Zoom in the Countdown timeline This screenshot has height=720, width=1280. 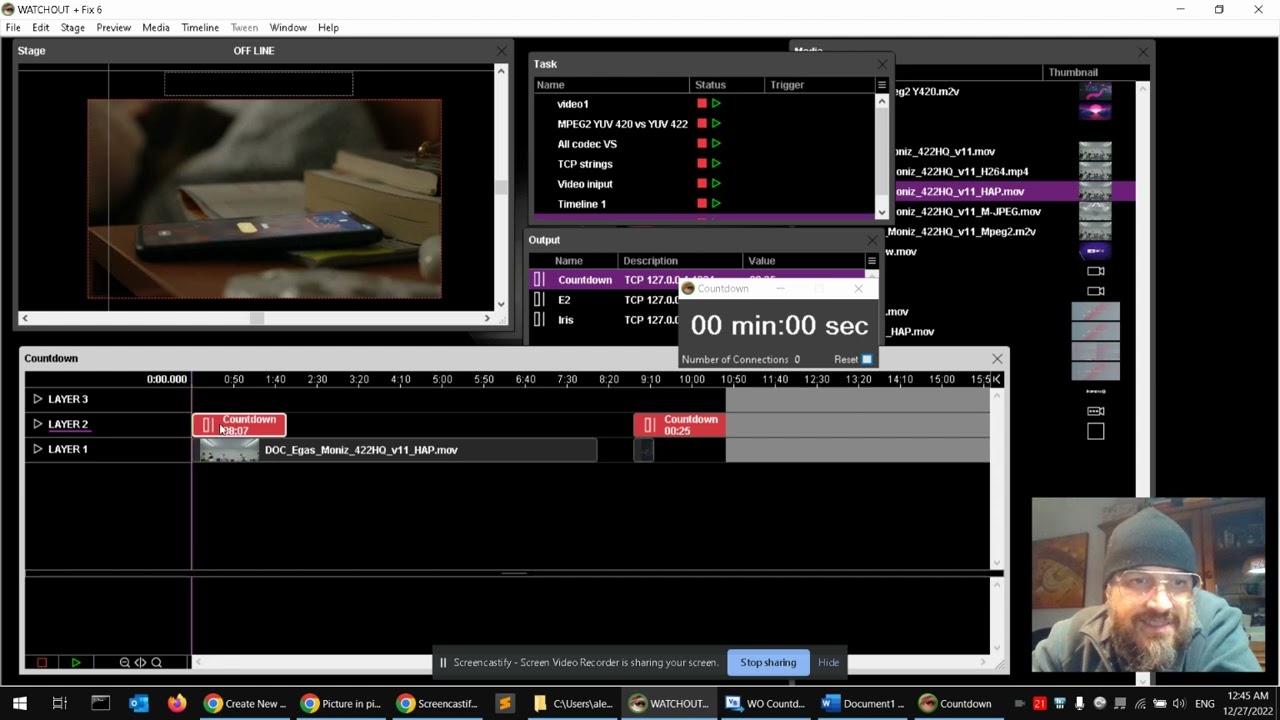pyautogui.click(x=156, y=662)
